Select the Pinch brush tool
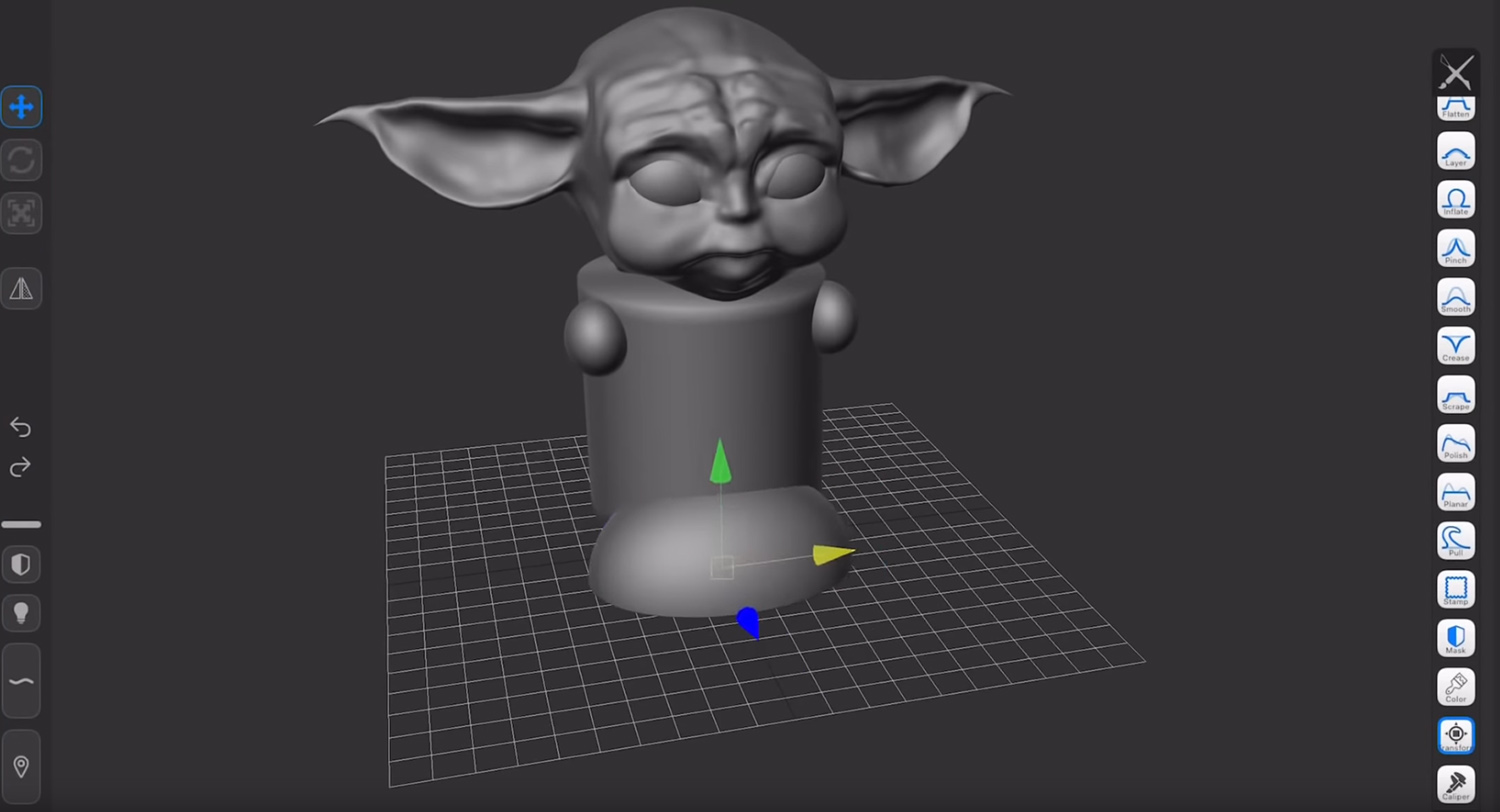Screen dimensions: 1500x812 (x=1455, y=248)
